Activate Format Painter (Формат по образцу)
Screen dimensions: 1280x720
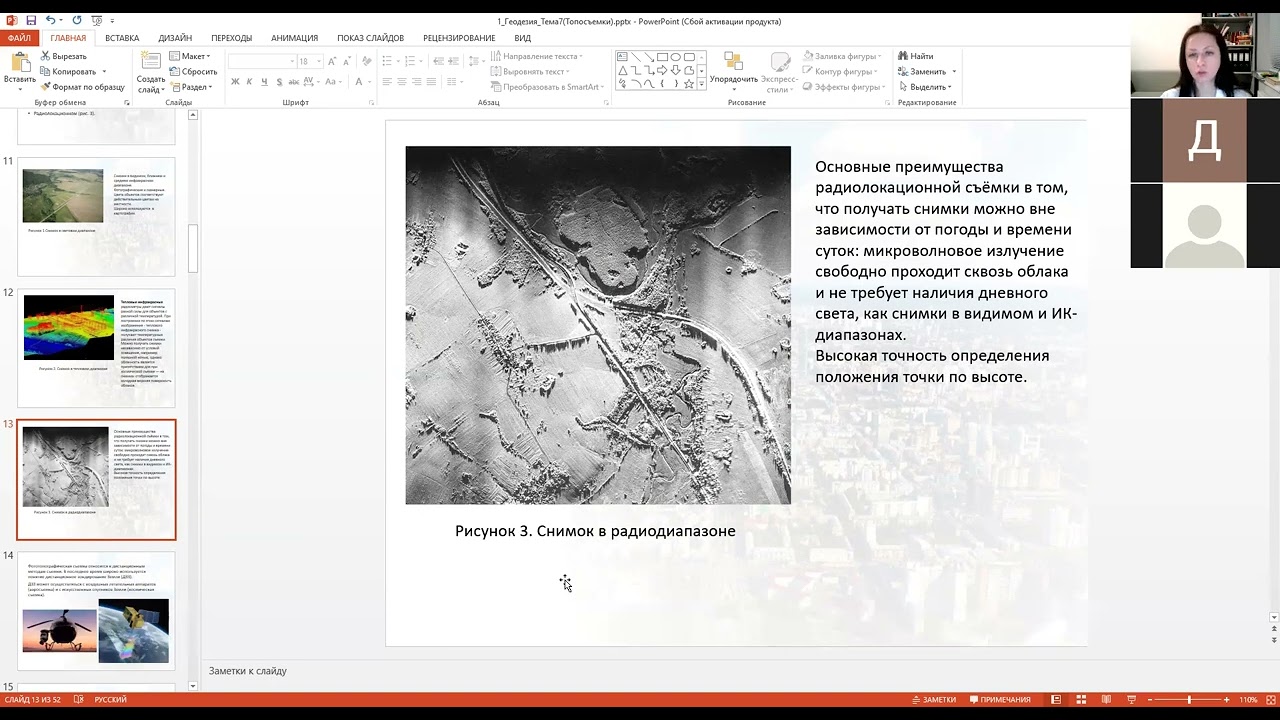point(82,87)
